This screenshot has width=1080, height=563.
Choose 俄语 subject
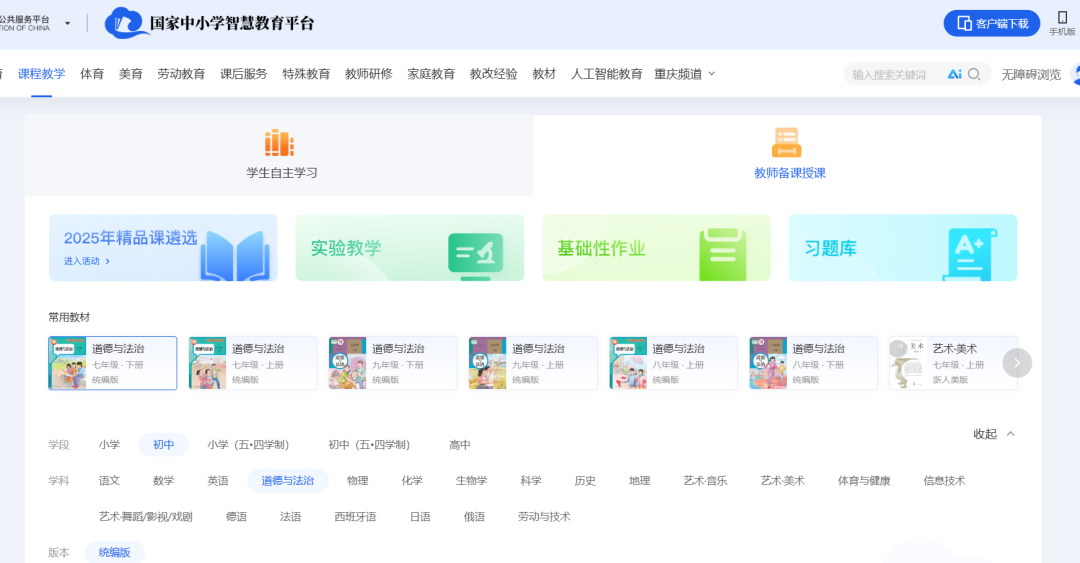pos(474,516)
